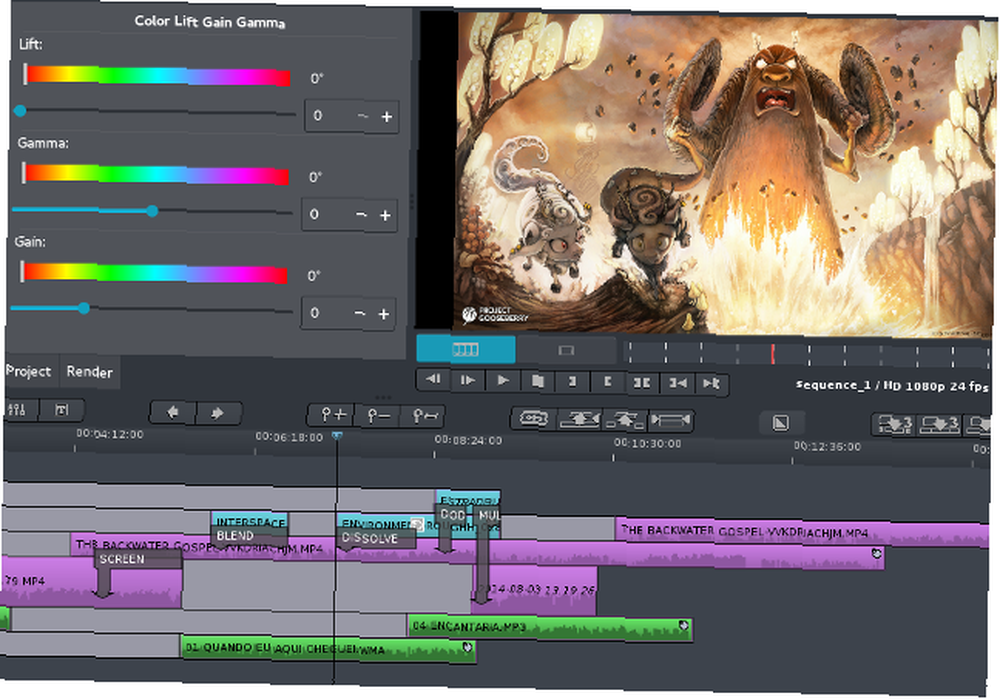Switch monitor to timeline view

466,350
